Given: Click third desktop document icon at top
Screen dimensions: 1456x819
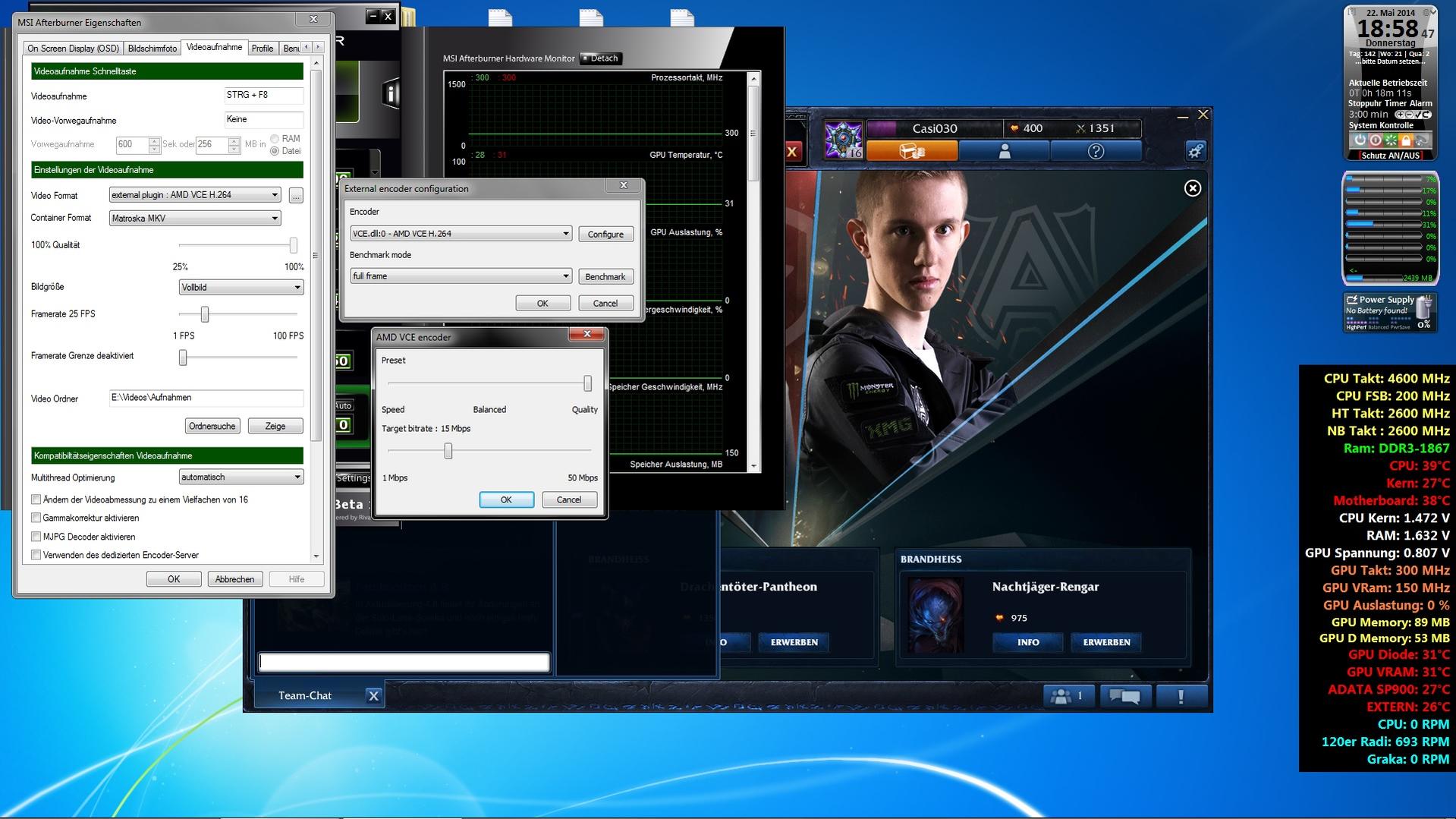Looking at the screenshot, I should [x=682, y=17].
